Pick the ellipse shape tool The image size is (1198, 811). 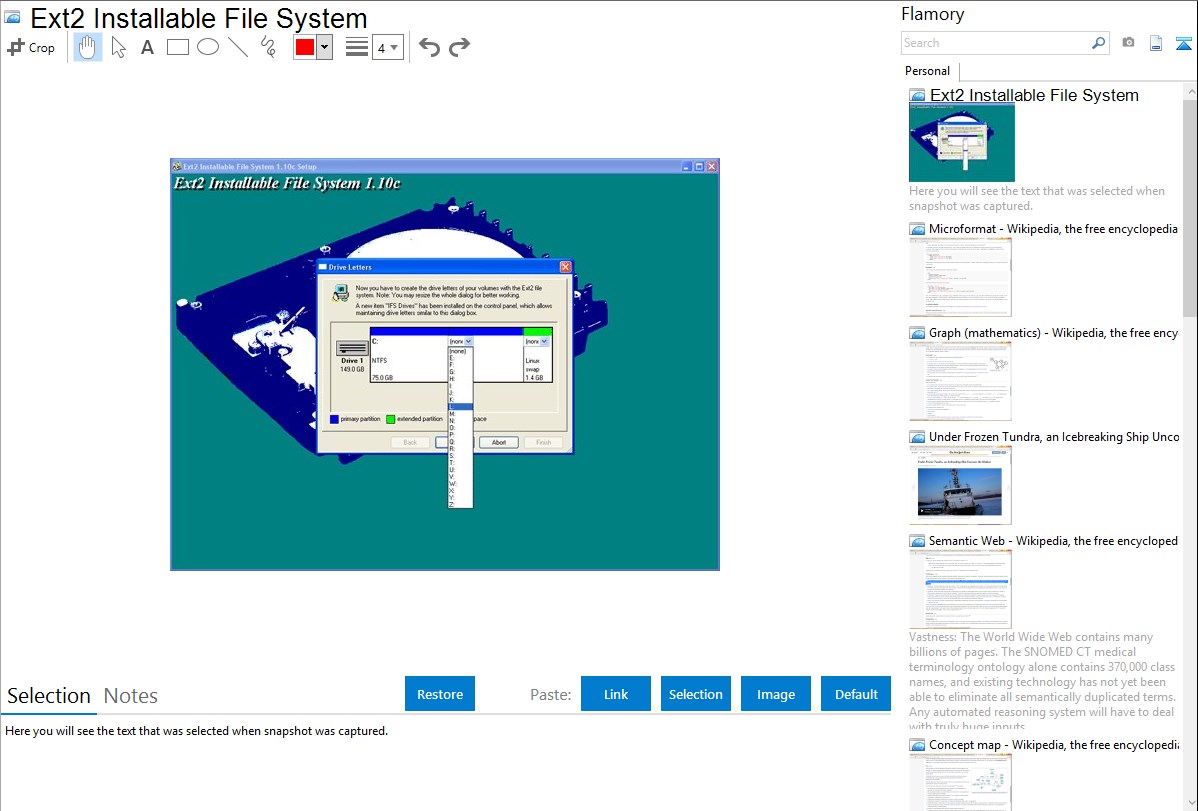pyautogui.click(x=208, y=47)
